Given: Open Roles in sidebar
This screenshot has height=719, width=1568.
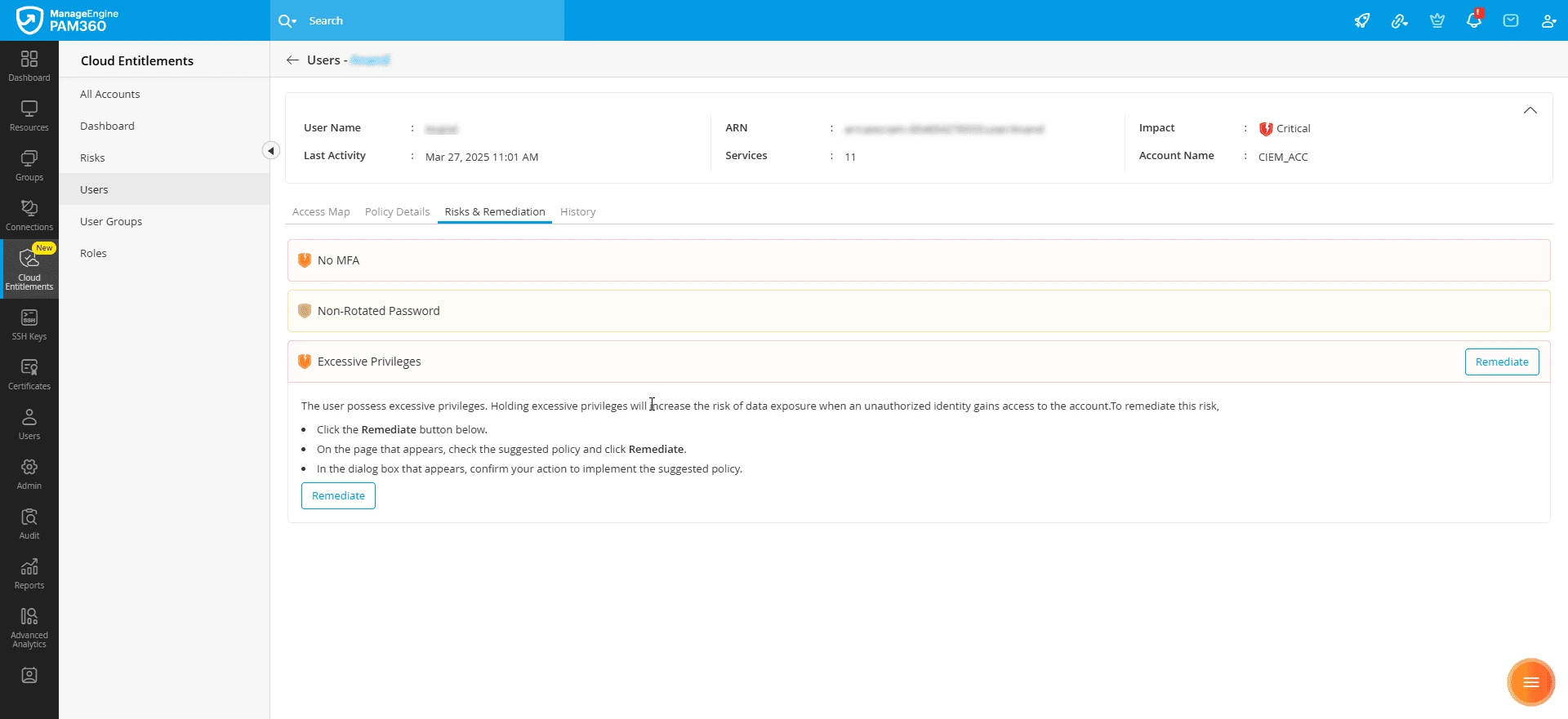Looking at the screenshot, I should click(x=164, y=253).
